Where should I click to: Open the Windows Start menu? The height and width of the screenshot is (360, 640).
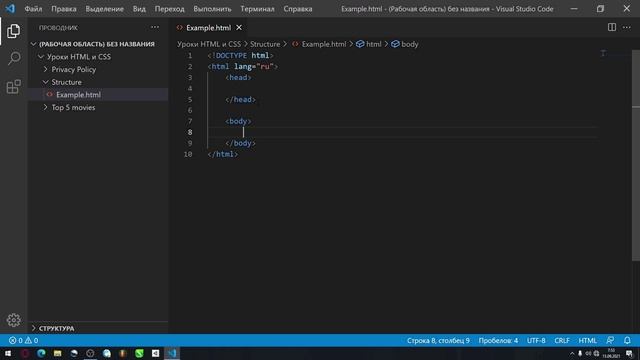8,353
